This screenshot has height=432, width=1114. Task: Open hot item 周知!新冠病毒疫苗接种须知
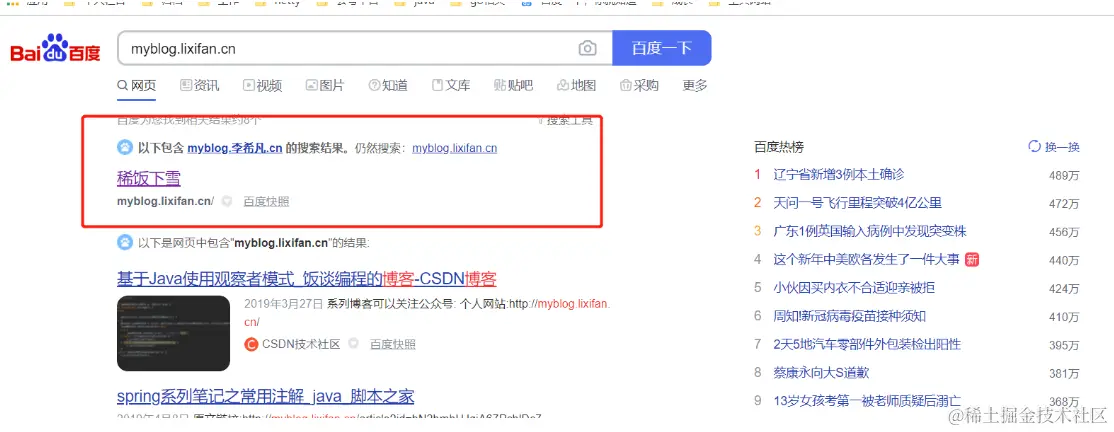pos(849,316)
